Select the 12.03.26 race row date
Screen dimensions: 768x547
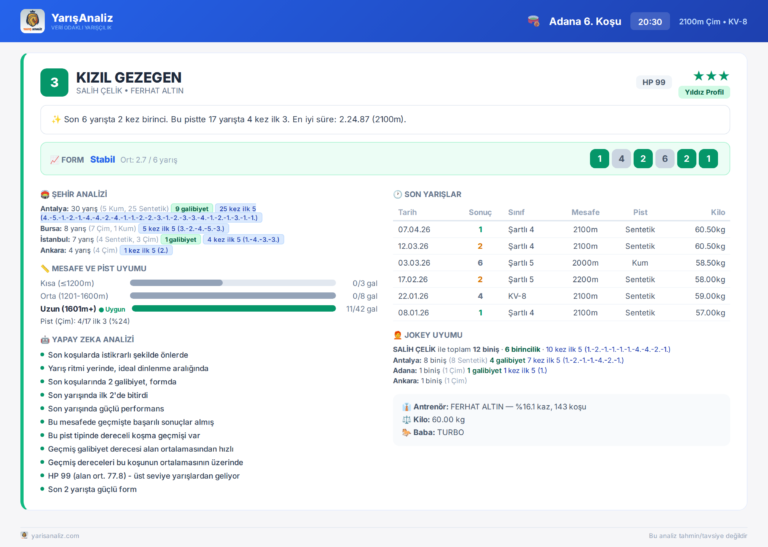[414, 246]
